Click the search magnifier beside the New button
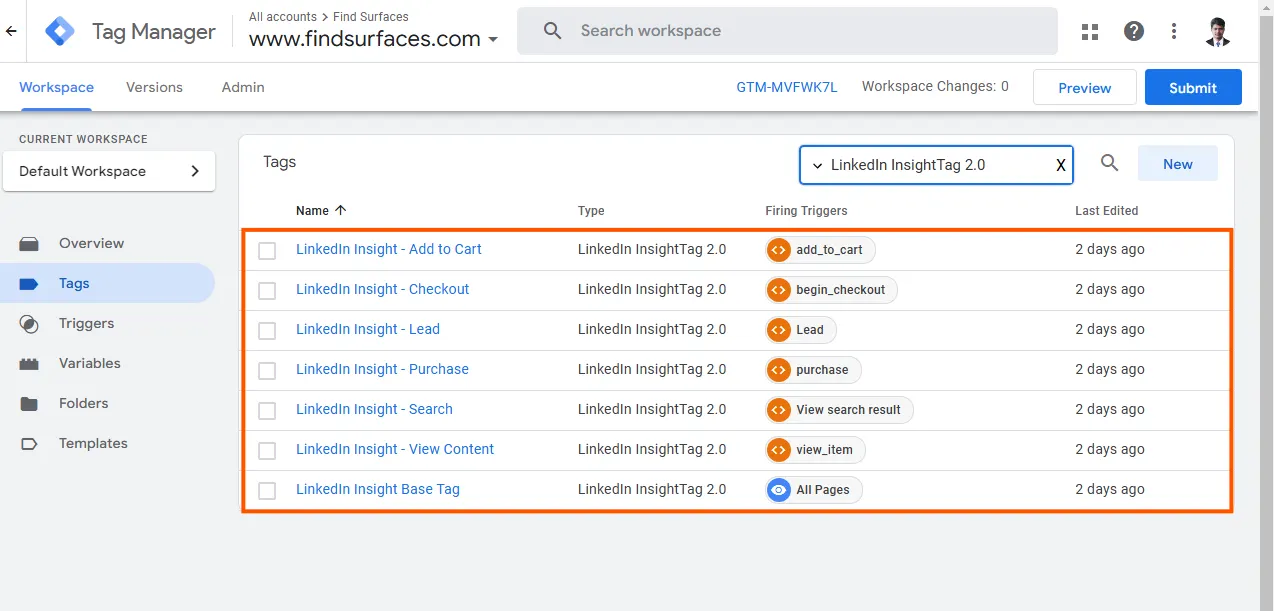Viewport: 1274px width, 611px height. [x=1109, y=163]
